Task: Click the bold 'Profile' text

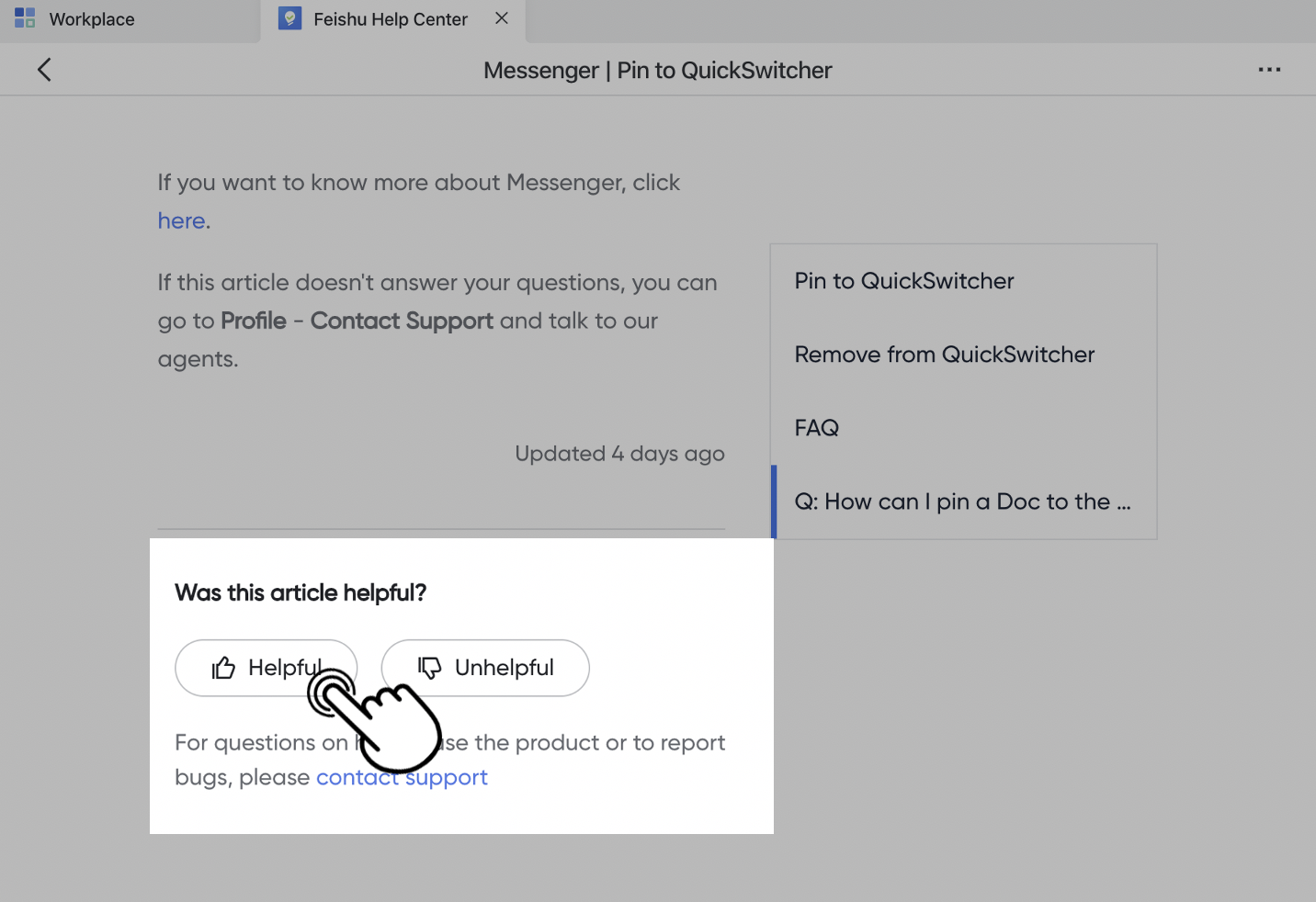Action: coord(254,321)
